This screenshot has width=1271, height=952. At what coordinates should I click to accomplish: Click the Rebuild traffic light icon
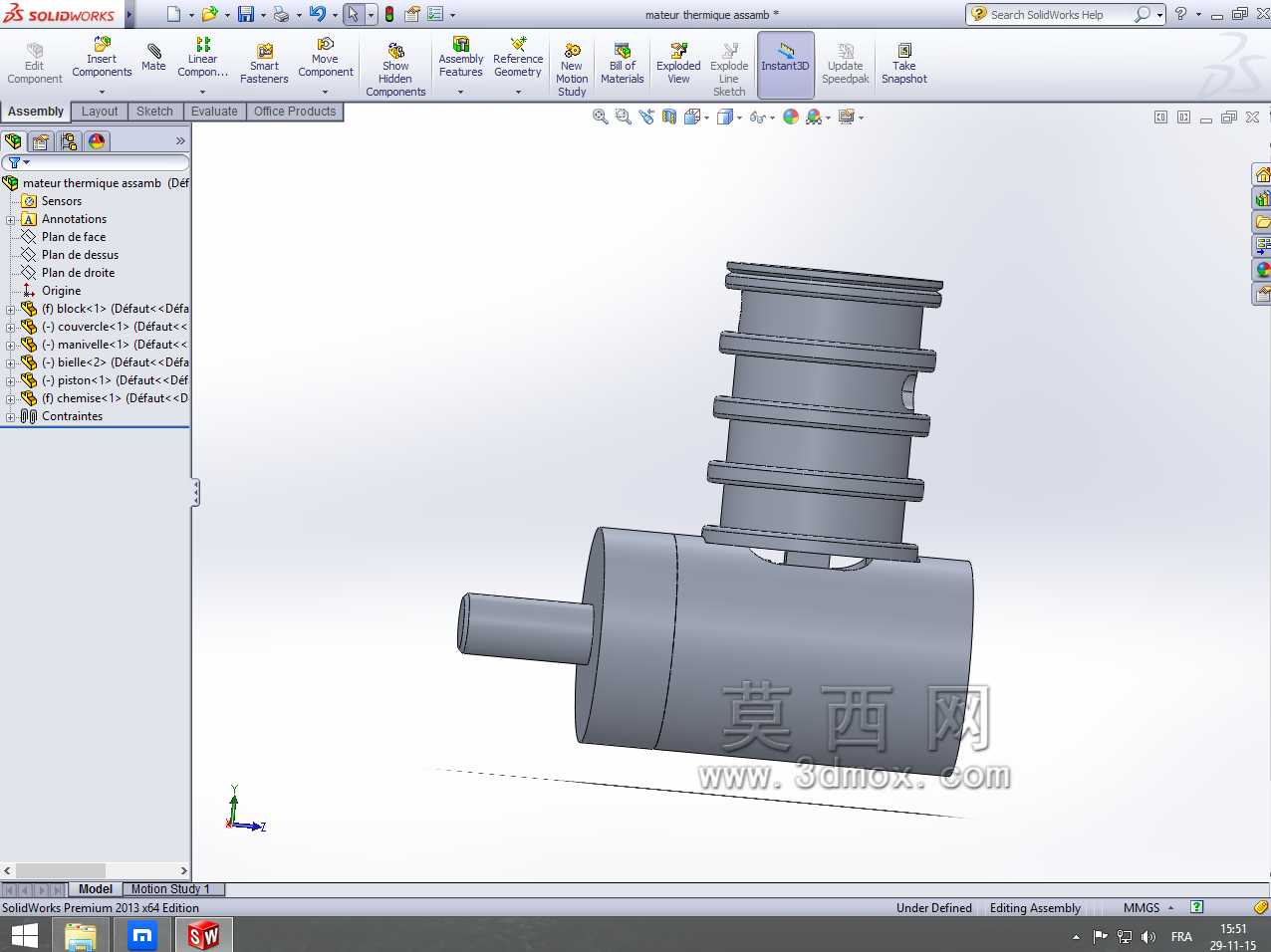click(x=389, y=14)
